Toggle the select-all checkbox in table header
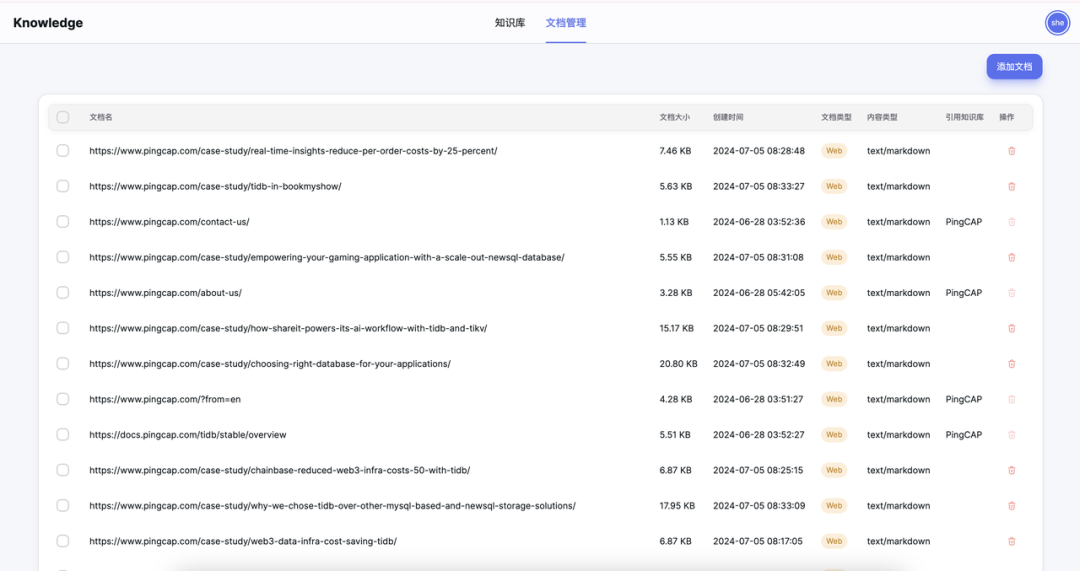1080x571 pixels. point(63,117)
